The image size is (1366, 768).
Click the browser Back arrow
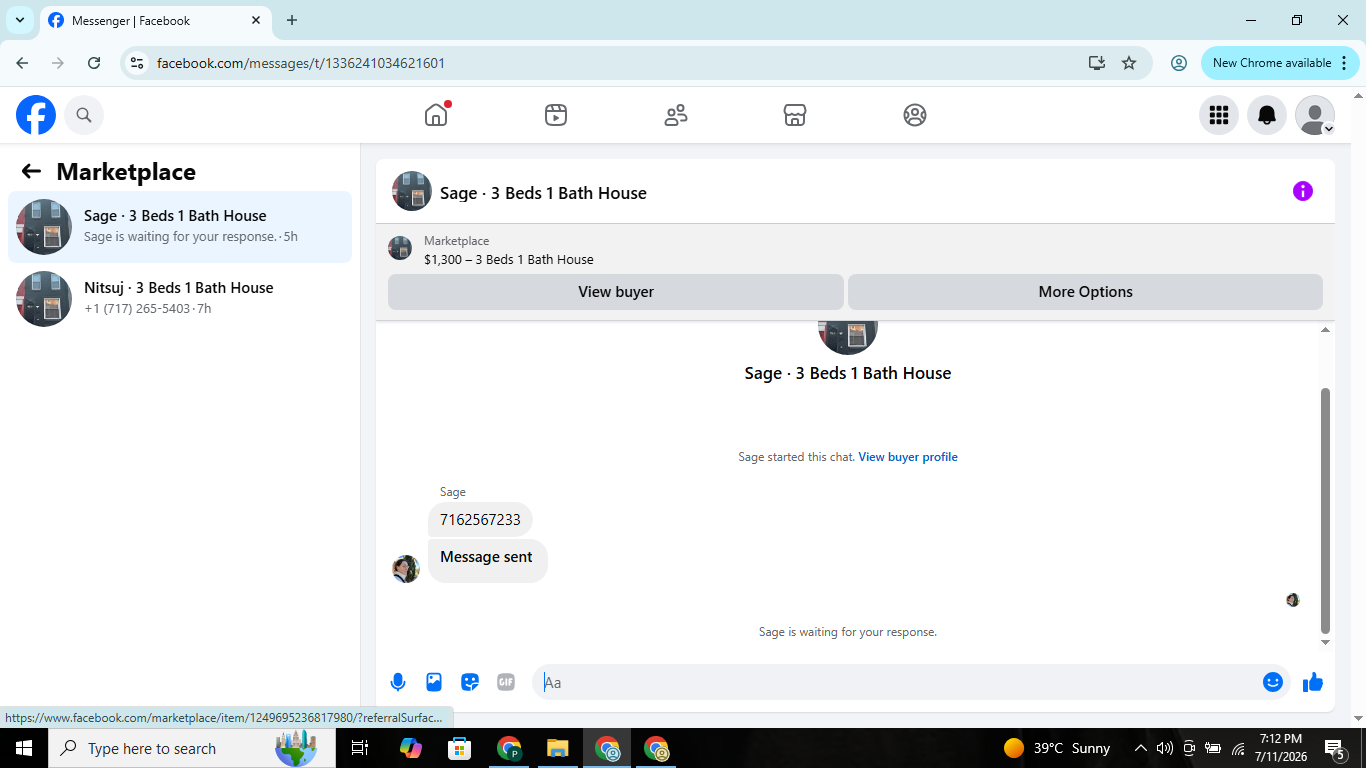(22, 63)
